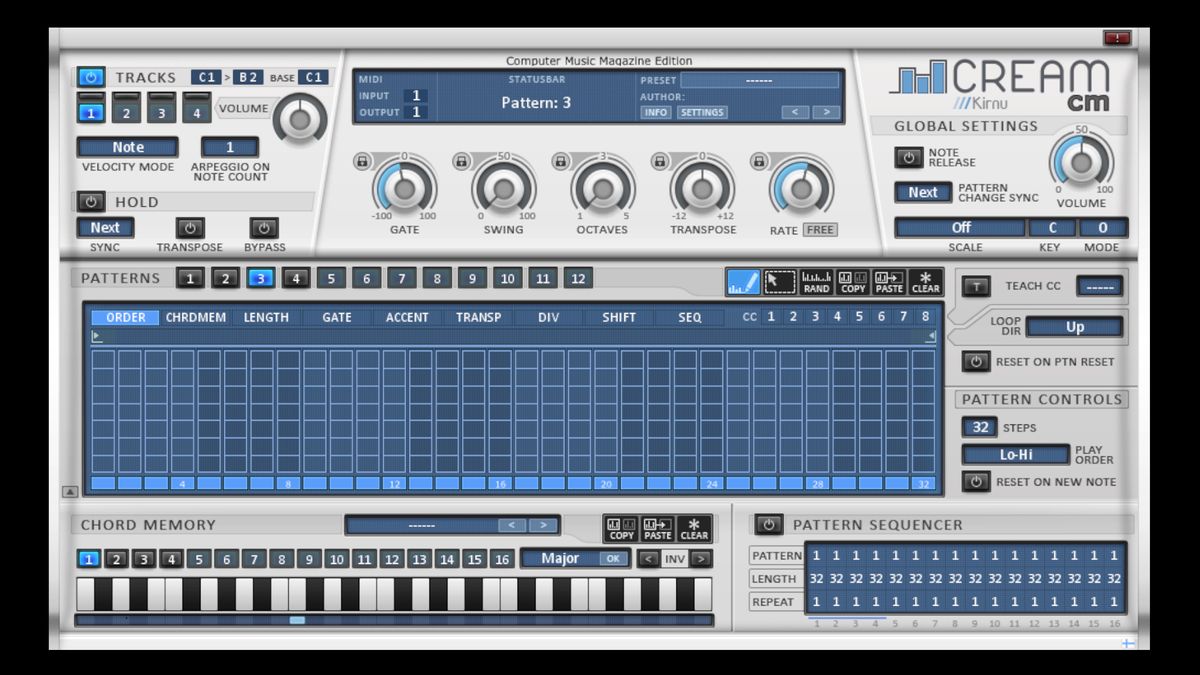Open Pattern Change Sync 'Next' dropdown

923,192
